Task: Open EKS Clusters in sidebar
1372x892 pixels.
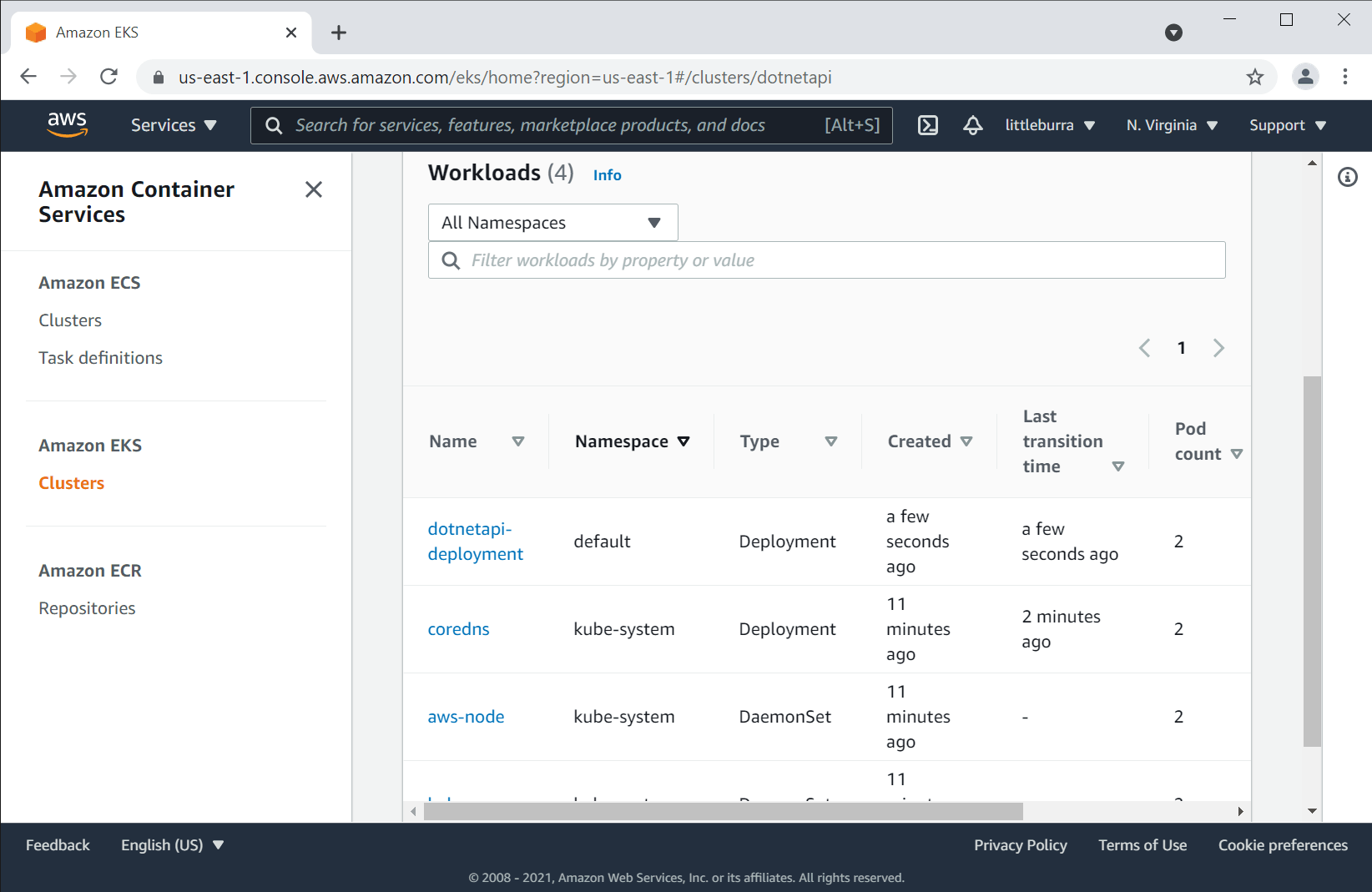Action: click(72, 483)
